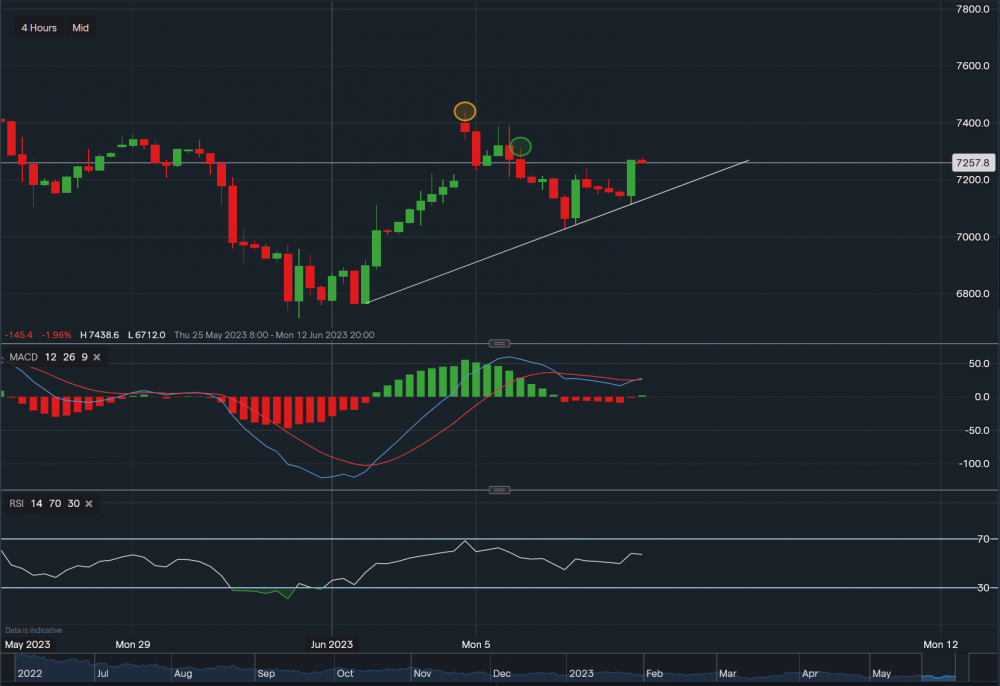This screenshot has width=1000, height=686.
Task: Click the RSI parameters "14 70 30"
Action: coord(55,503)
